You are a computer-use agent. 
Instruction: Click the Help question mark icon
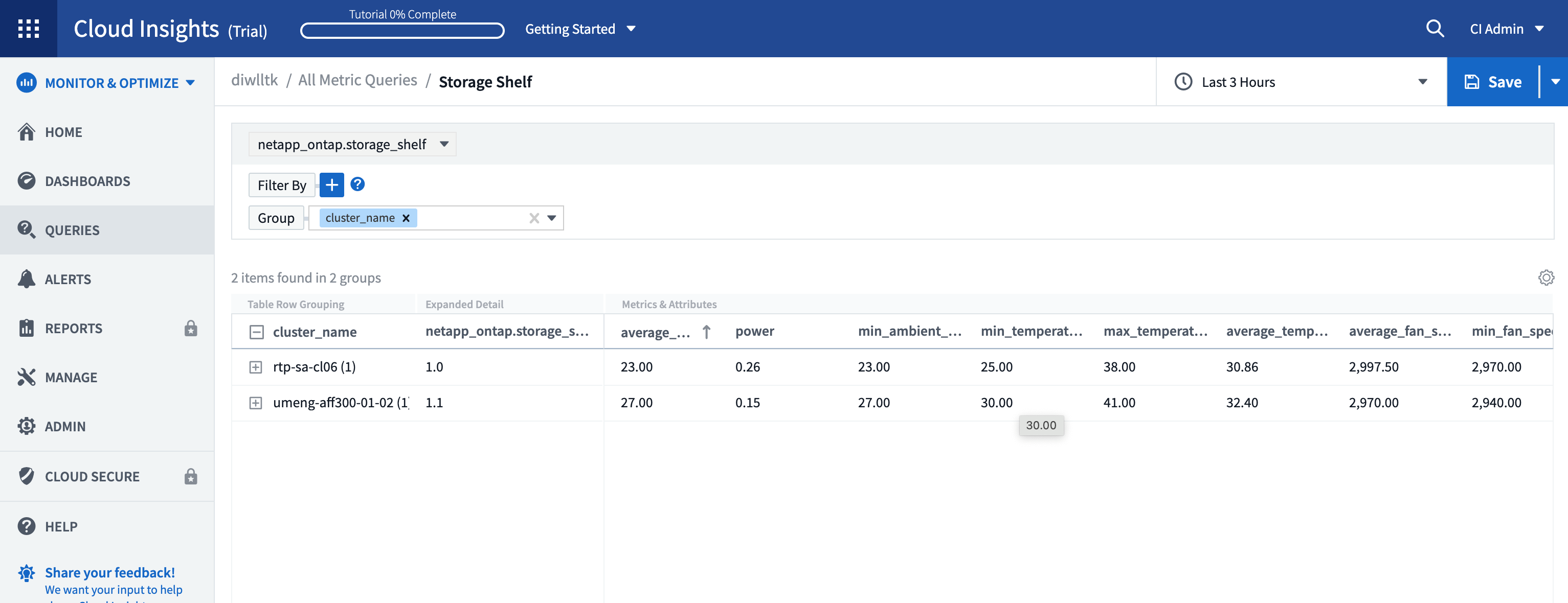coord(357,183)
